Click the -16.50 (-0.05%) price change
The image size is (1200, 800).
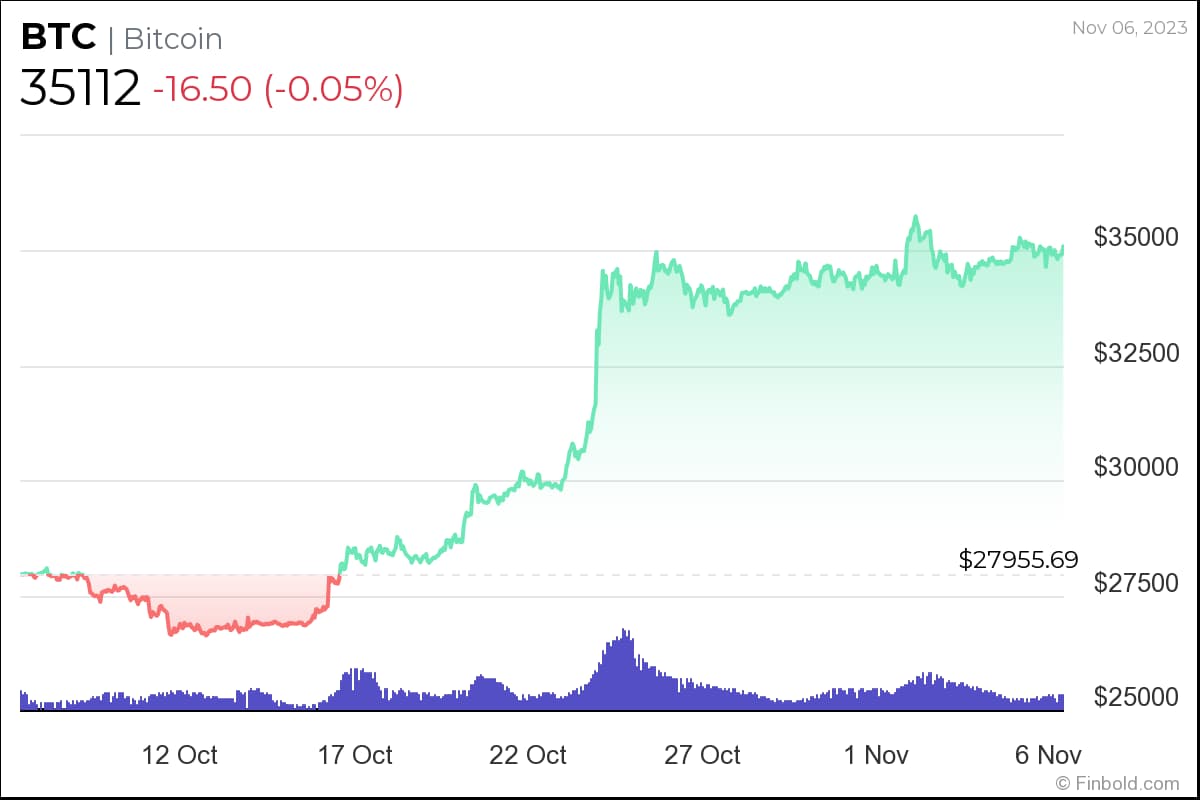pos(278,89)
